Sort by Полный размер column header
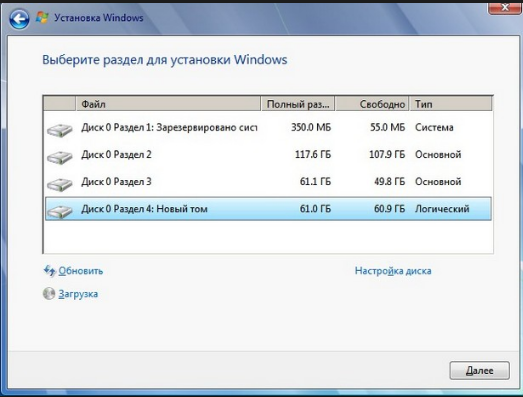The width and height of the screenshot is (523, 397). click(x=298, y=104)
